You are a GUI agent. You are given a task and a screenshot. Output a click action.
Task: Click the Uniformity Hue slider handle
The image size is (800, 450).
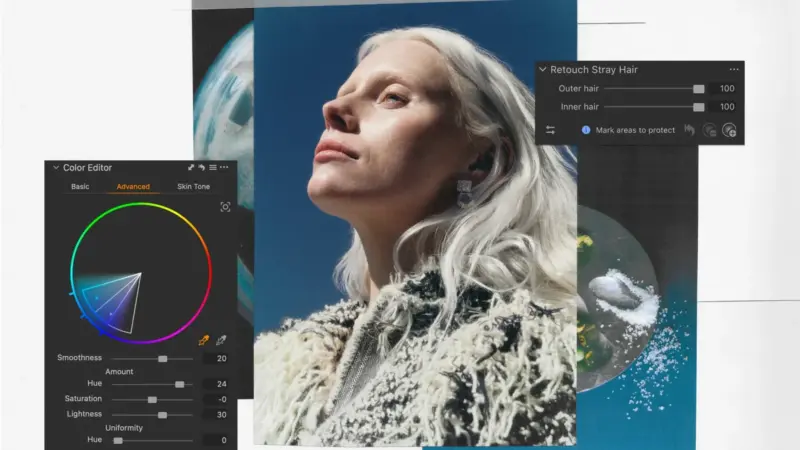(118, 440)
